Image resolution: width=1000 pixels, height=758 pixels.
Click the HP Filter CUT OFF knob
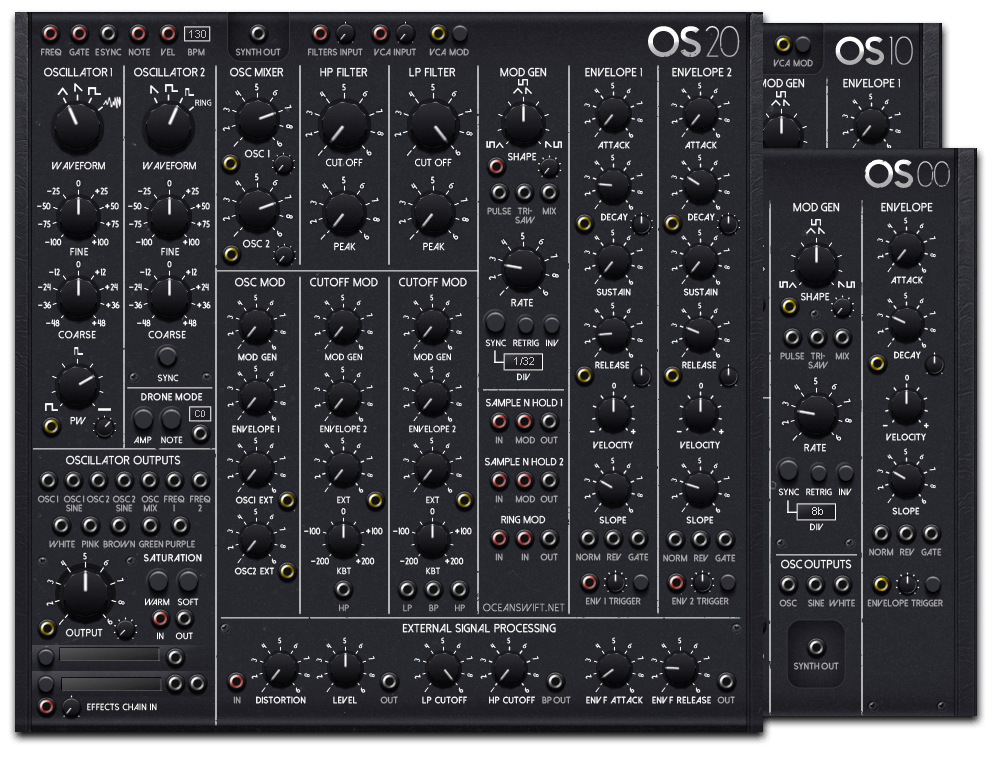point(343,126)
